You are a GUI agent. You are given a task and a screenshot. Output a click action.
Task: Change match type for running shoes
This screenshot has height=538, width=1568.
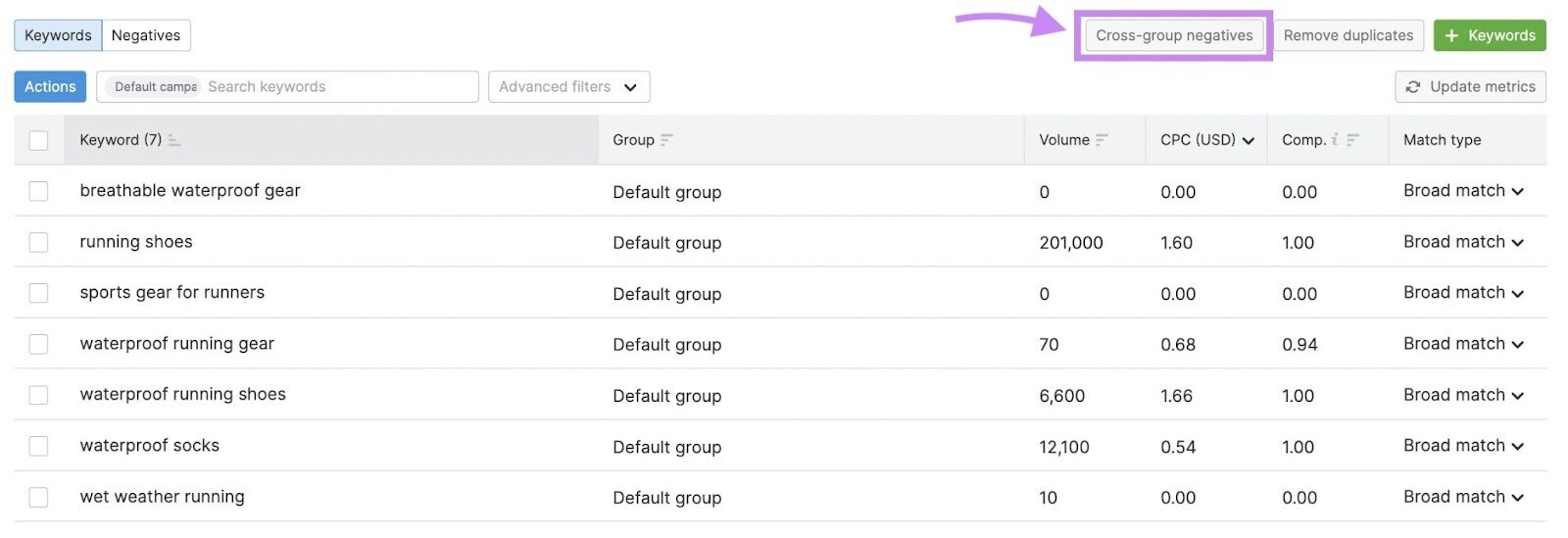(x=1463, y=242)
